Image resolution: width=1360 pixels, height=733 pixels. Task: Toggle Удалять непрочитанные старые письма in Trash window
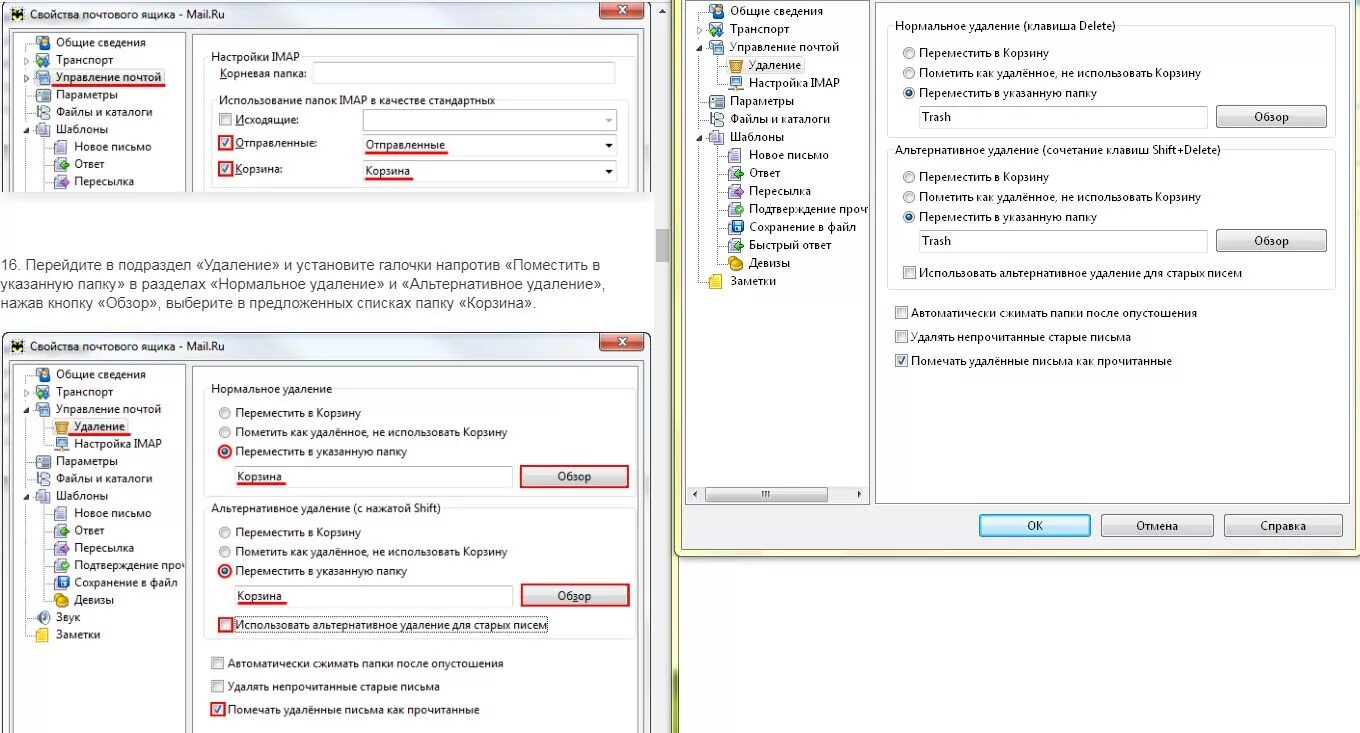click(x=901, y=337)
